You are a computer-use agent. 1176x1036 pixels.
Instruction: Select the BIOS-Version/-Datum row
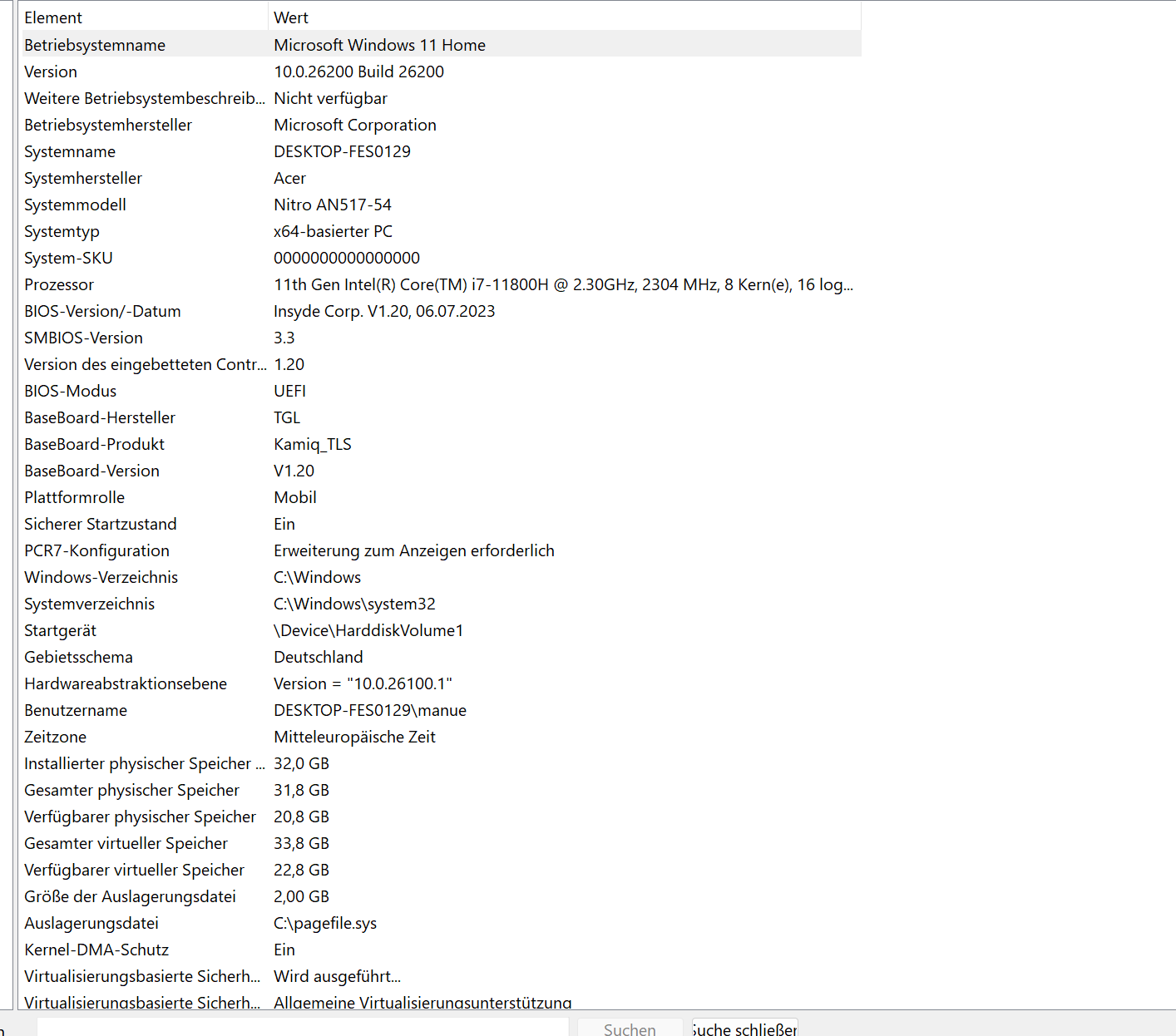click(x=440, y=311)
